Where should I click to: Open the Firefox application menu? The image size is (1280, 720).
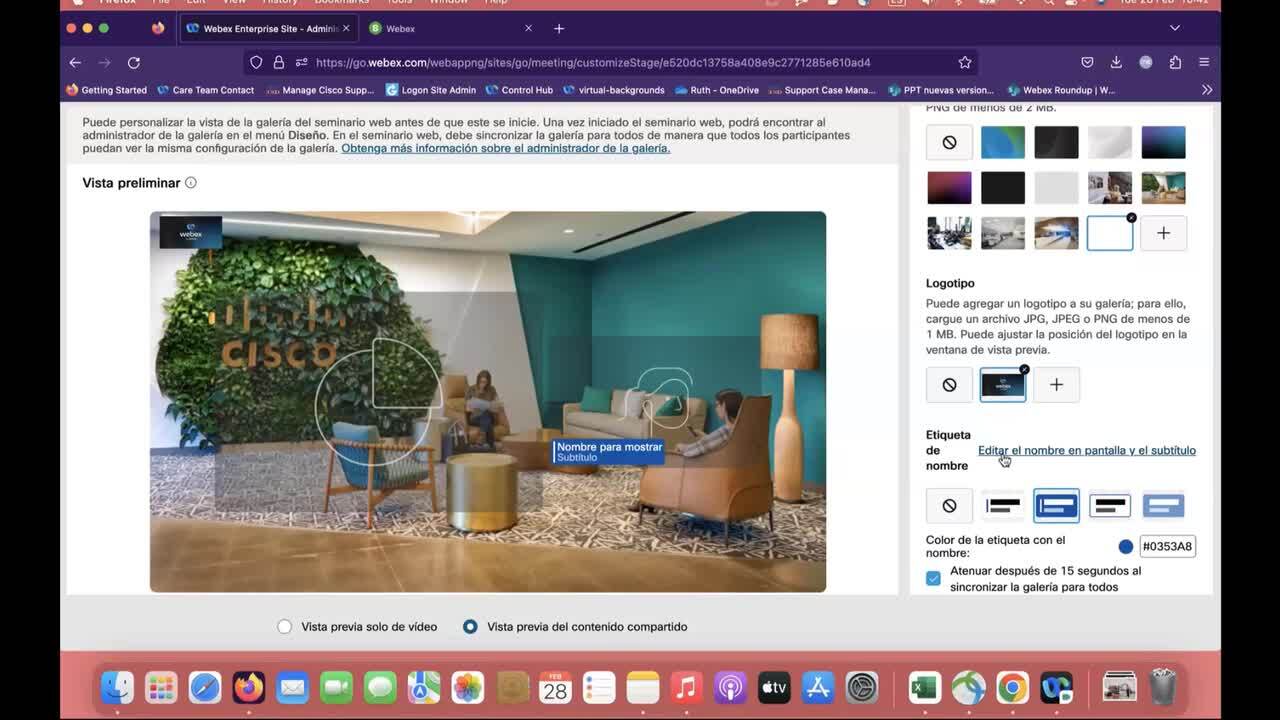[x=1204, y=62]
